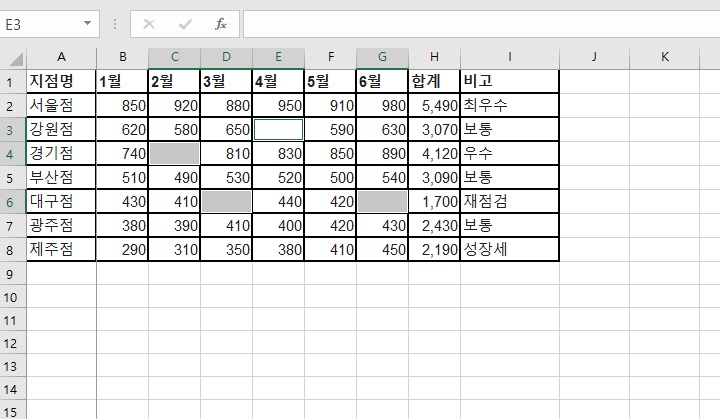Image resolution: width=720 pixels, height=419 pixels.
Task: Select the 경기점 cell
Action: [x=61, y=153]
